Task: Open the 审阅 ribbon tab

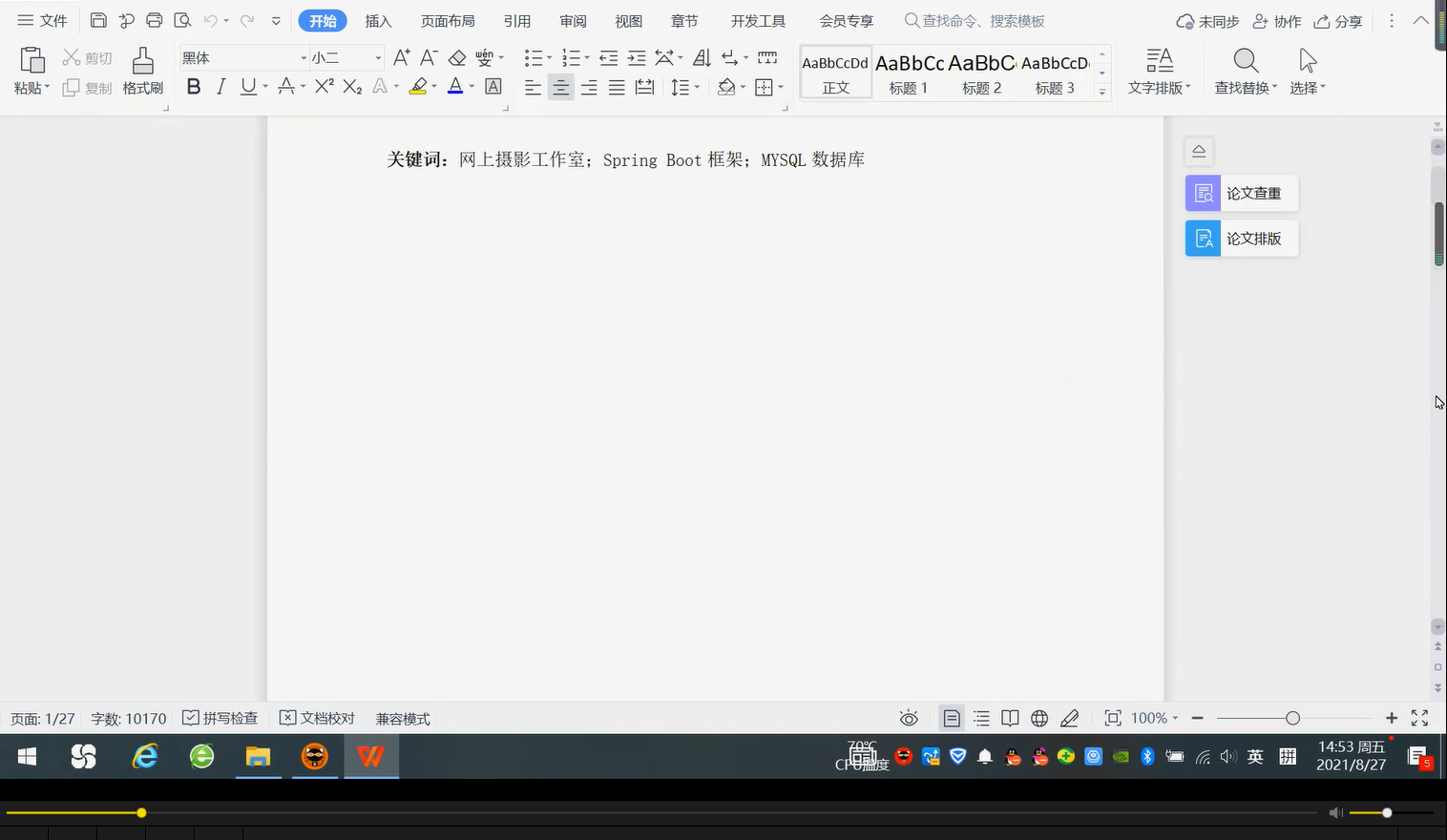Action: (x=572, y=20)
